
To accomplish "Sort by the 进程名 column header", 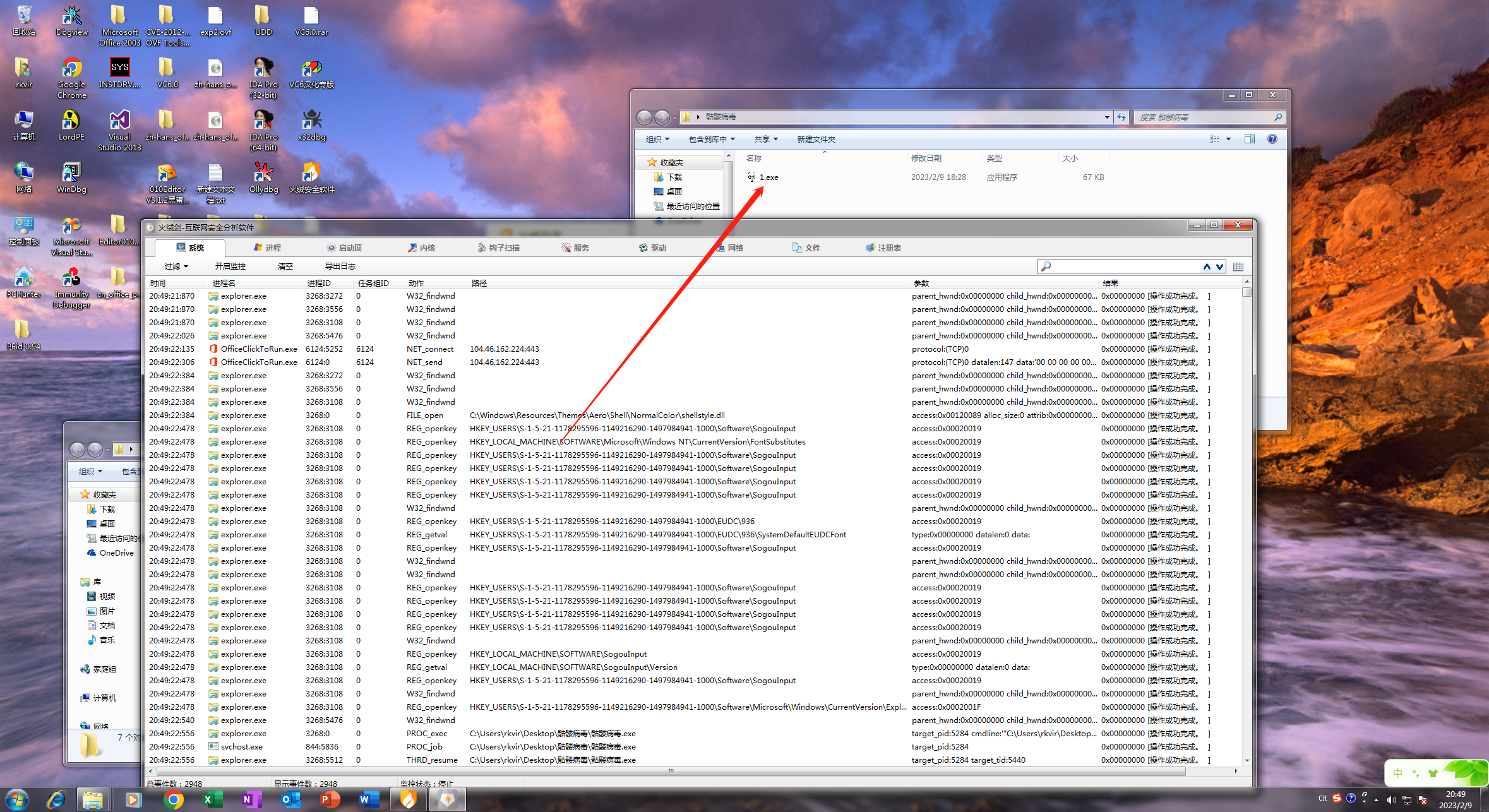I will coord(255,283).
